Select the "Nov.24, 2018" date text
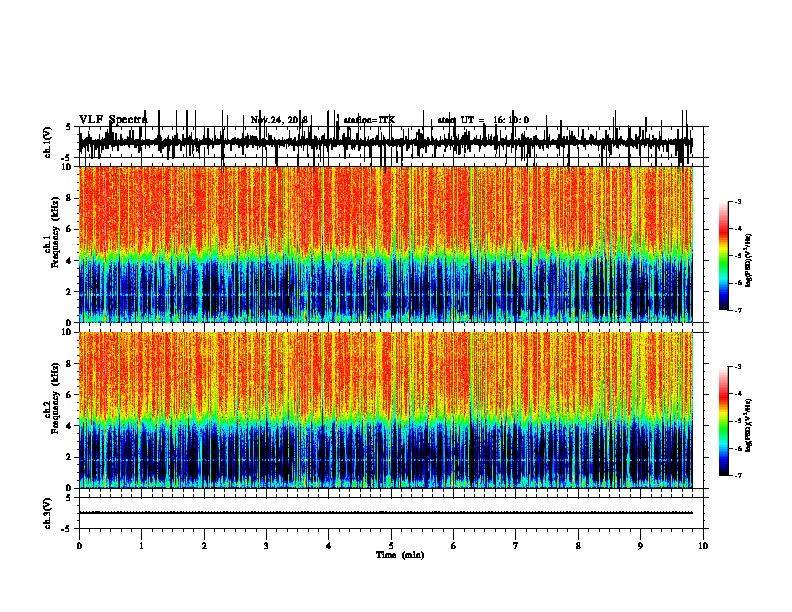The width and height of the screenshot is (792, 612). click(279, 120)
